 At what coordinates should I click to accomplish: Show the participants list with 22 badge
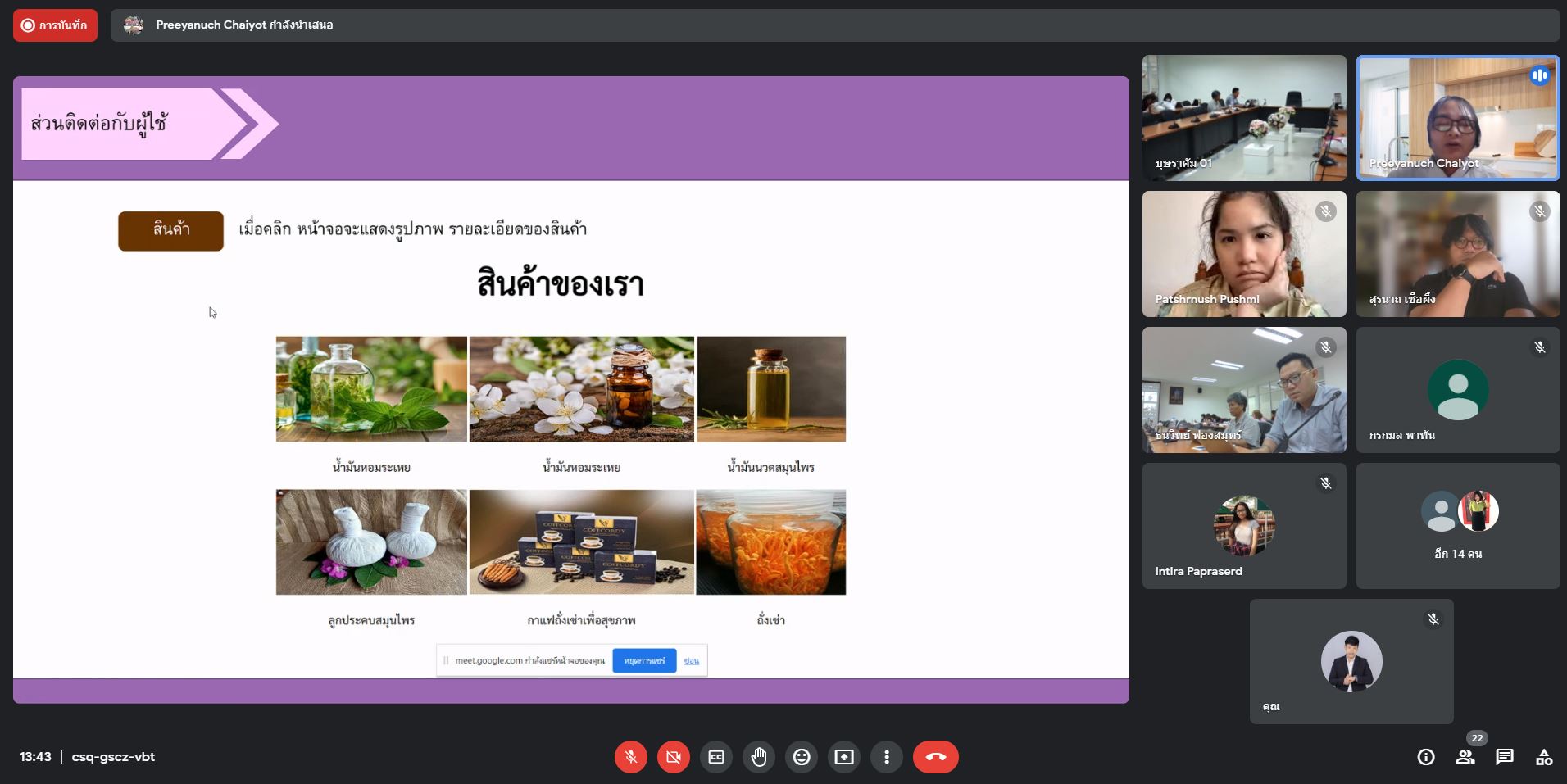pos(1465,757)
